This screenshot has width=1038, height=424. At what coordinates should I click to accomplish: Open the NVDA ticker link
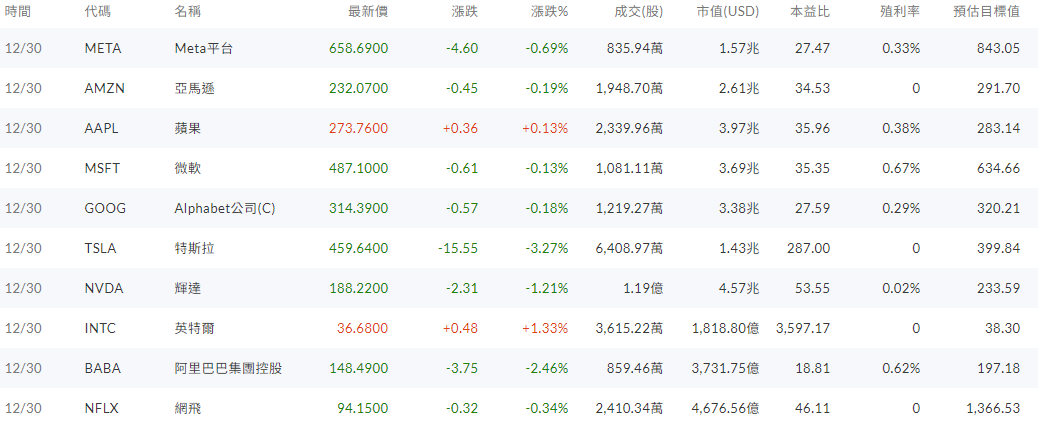(105, 288)
